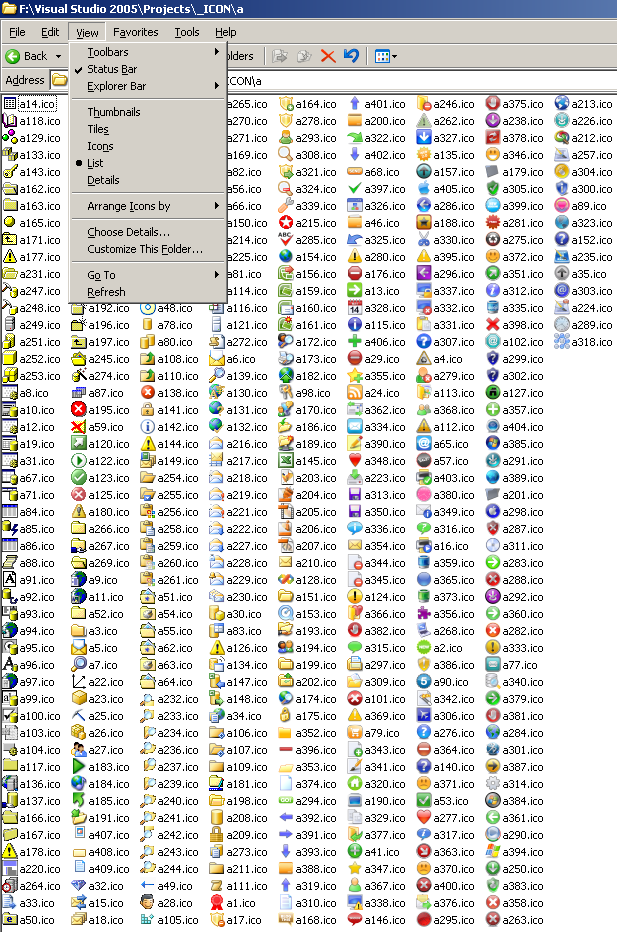Click Choose Details... in View menu
The image size is (617, 932).
148,232
